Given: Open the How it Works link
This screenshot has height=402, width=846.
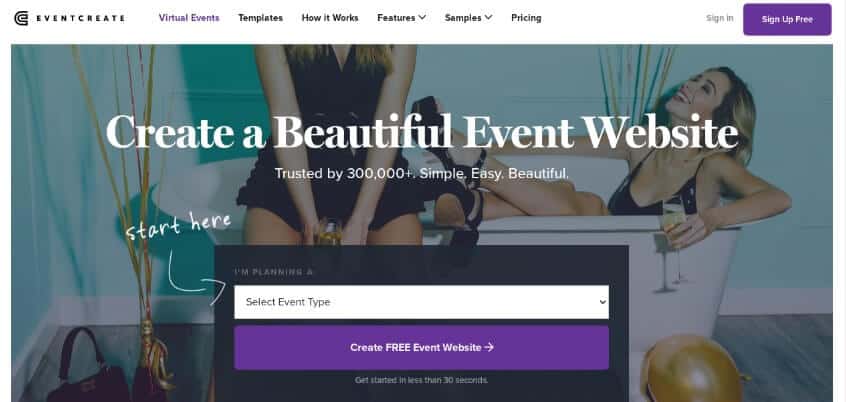Looking at the screenshot, I should pos(330,18).
